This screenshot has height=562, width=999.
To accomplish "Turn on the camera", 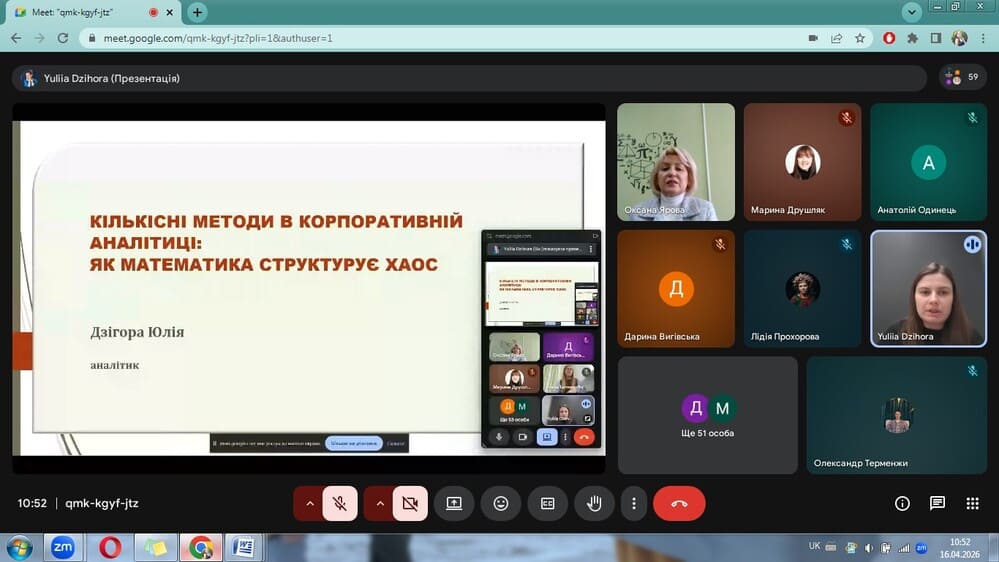I will (x=410, y=504).
